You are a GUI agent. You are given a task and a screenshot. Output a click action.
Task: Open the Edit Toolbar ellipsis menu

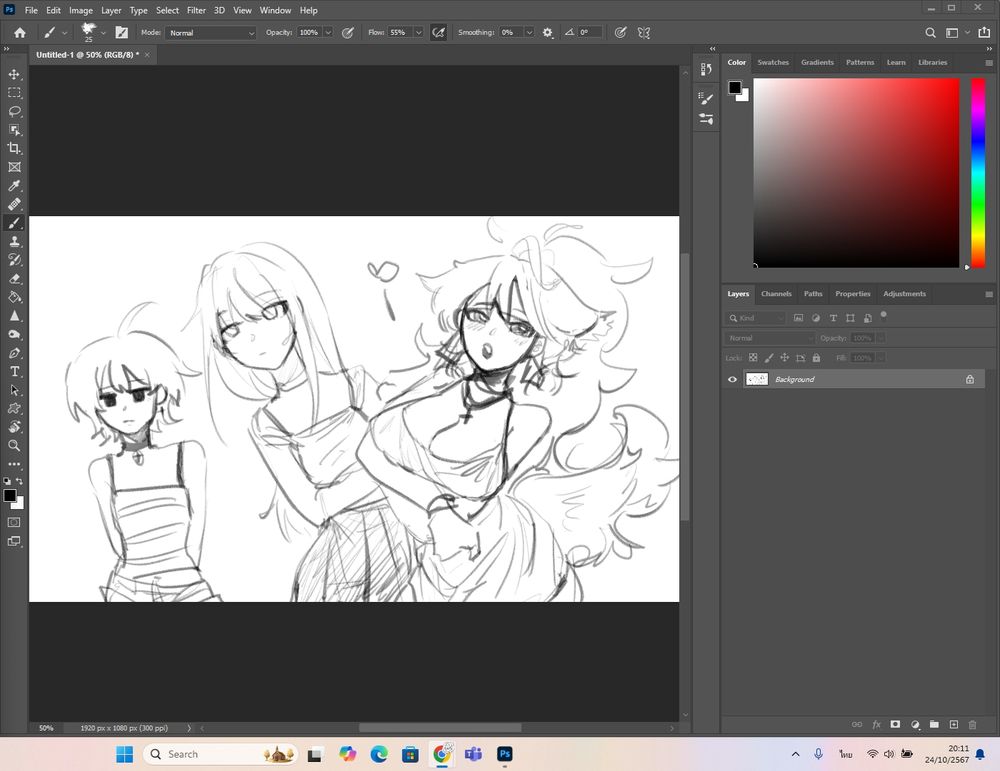click(x=14, y=464)
